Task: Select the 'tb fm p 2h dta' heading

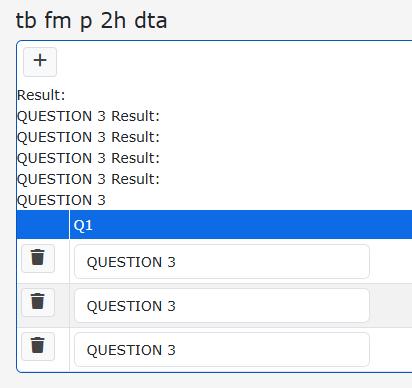Action: [91, 21]
